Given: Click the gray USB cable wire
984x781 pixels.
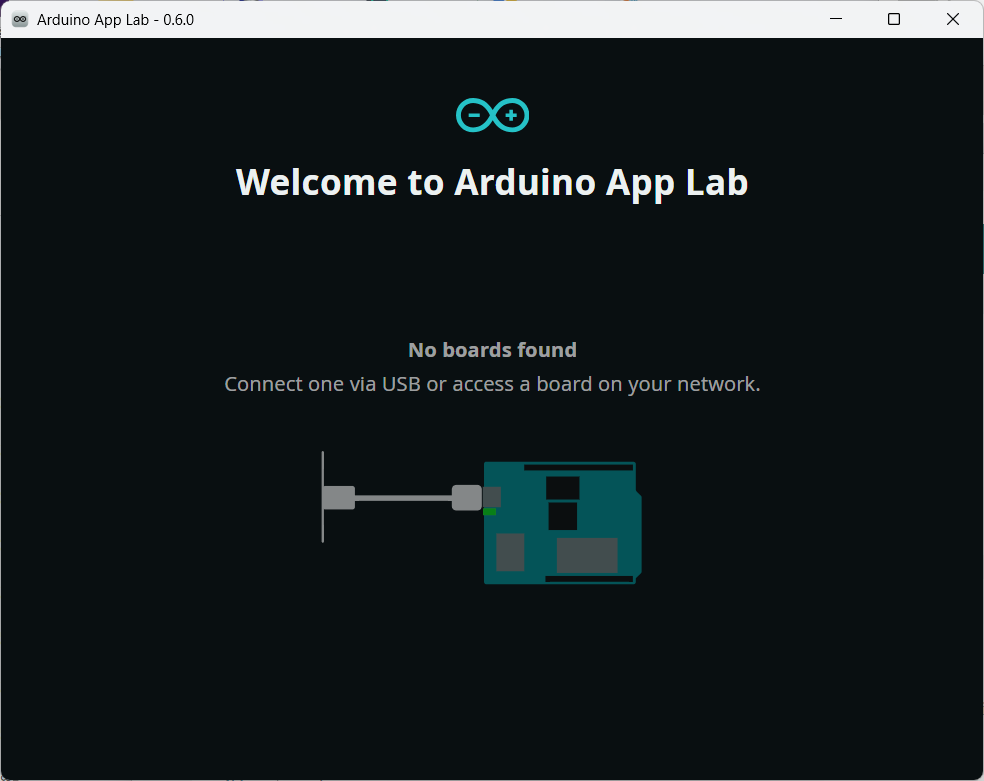Looking at the screenshot, I should click(x=403, y=497).
